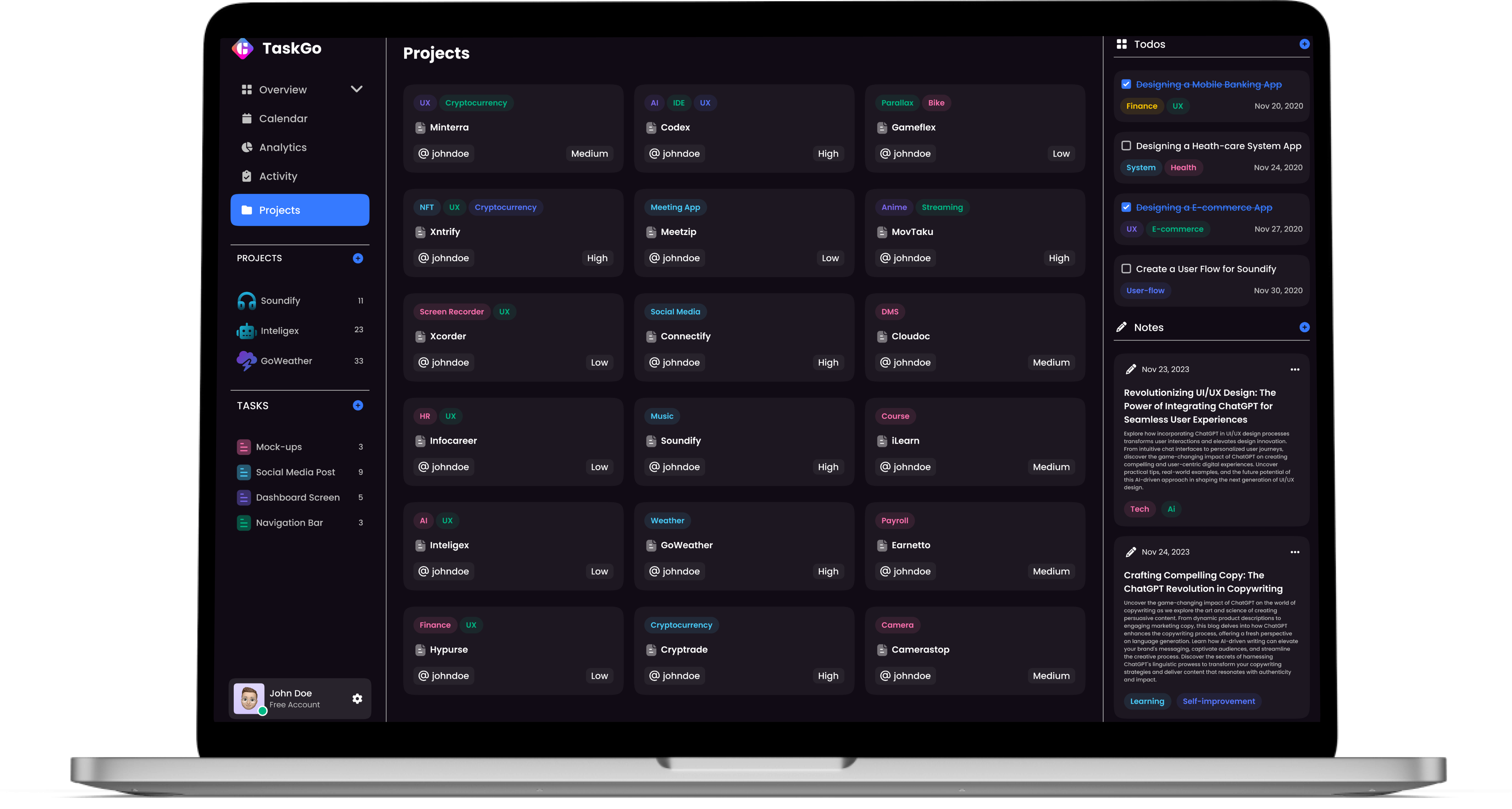
Task: Open John Doe account settings gear
Action: pyautogui.click(x=357, y=698)
